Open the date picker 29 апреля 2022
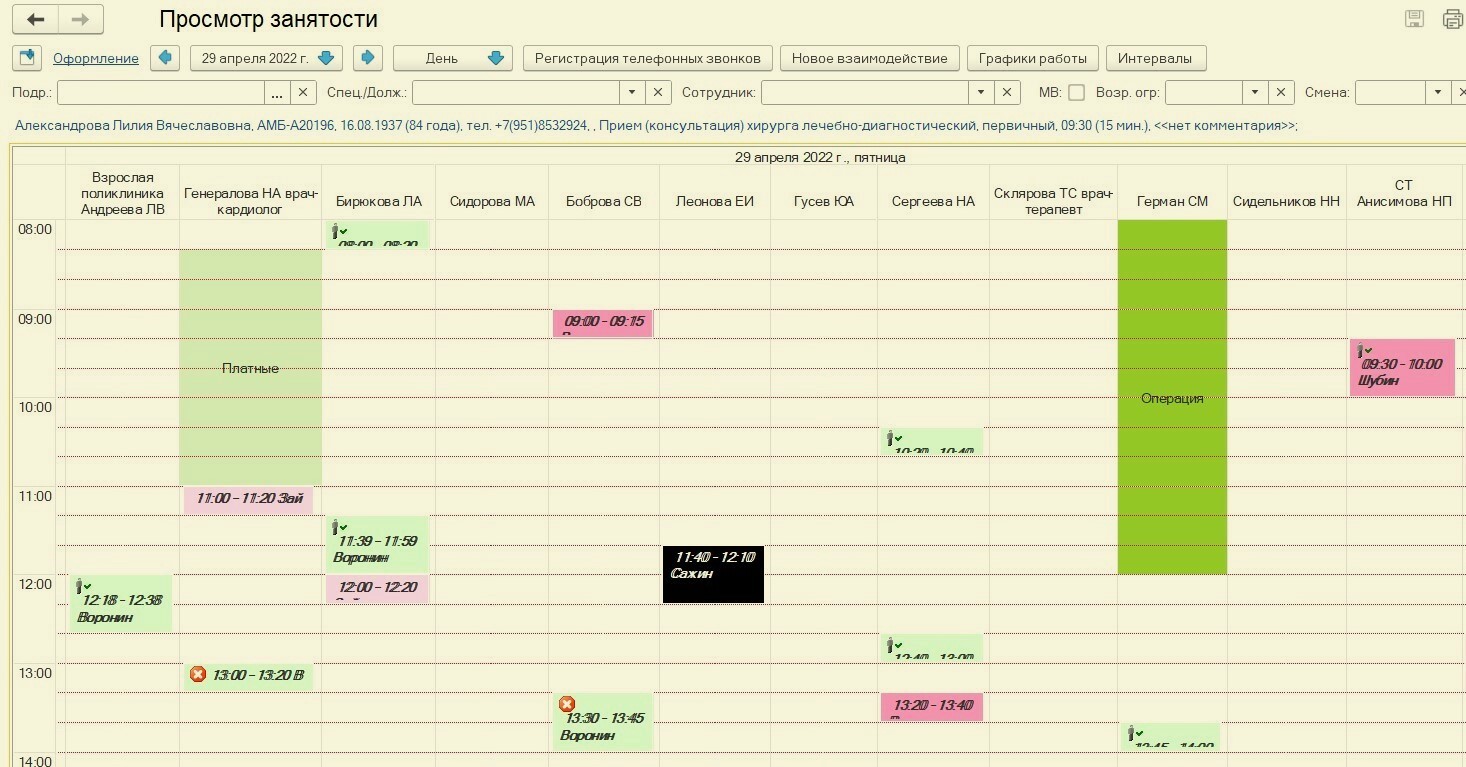 266,58
